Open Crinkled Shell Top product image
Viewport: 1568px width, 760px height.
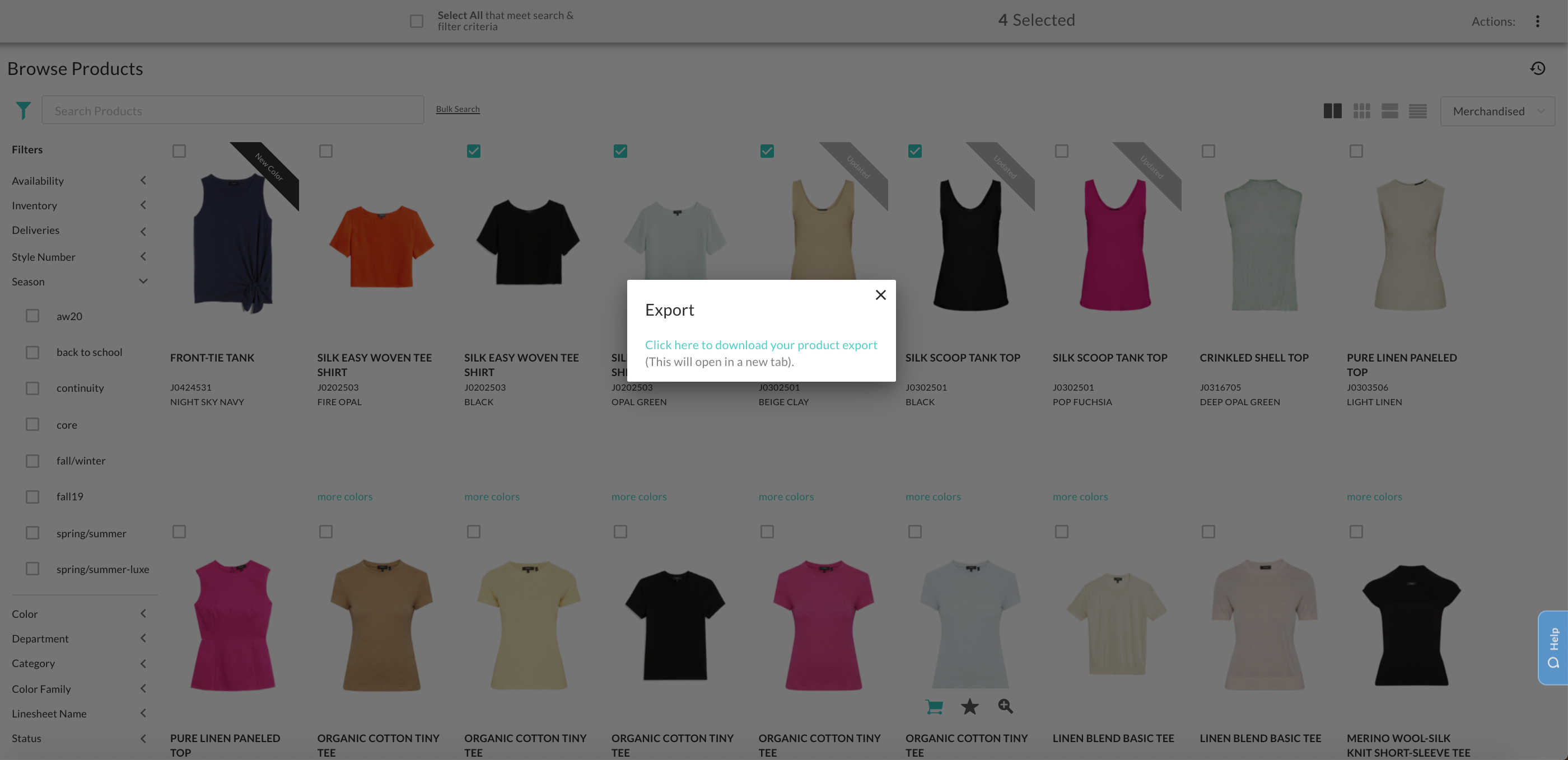click(1264, 245)
